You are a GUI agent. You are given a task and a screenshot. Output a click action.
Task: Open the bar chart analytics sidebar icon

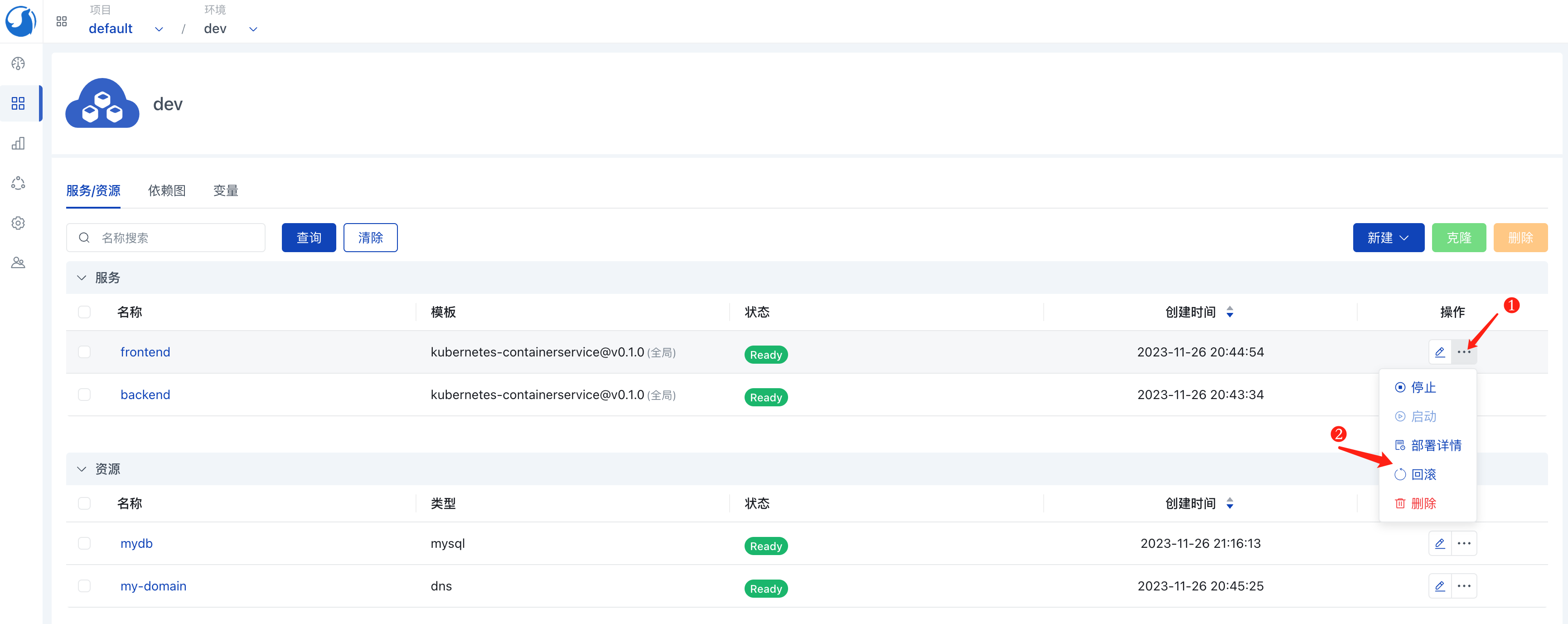18,143
